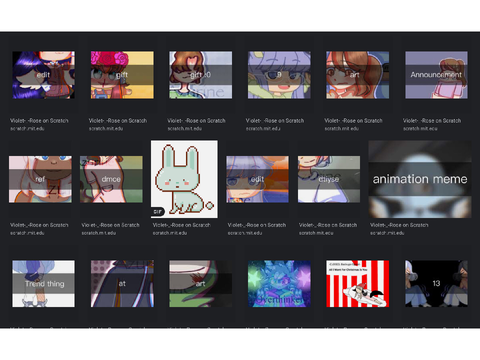Open the orange-background 'edit' thumbnail
The width and height of the screenshot is (480, 360).
[258, 179]
